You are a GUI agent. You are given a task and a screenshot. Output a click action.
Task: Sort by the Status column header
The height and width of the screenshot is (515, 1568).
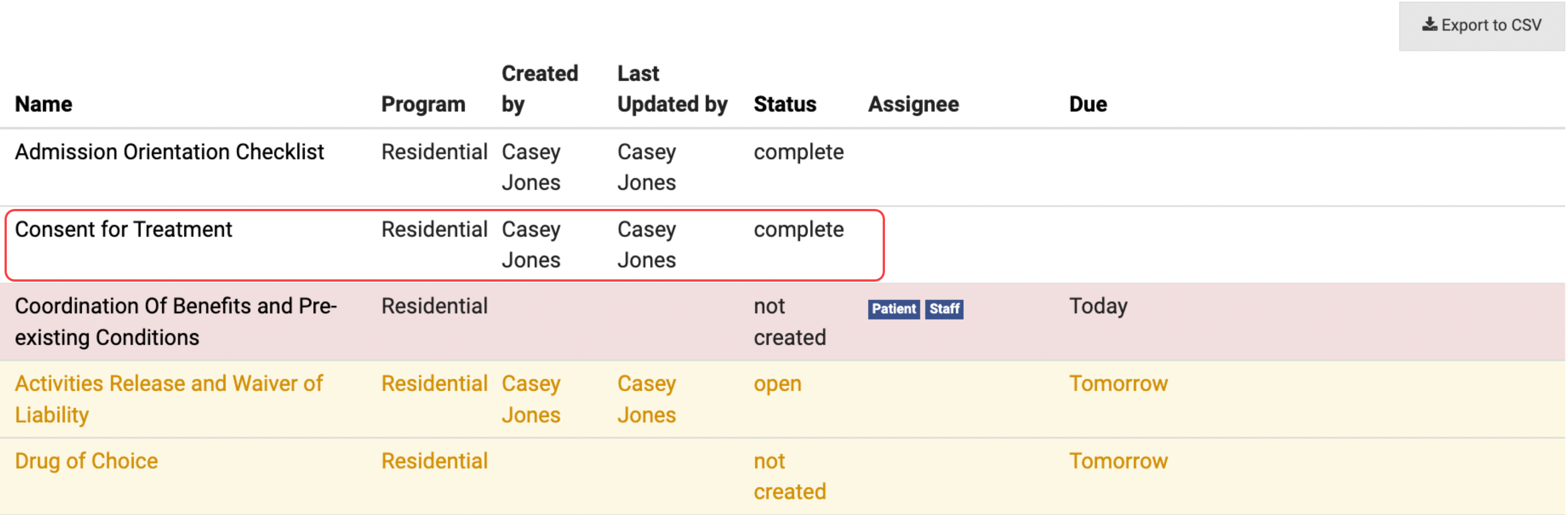coord(785,104)
